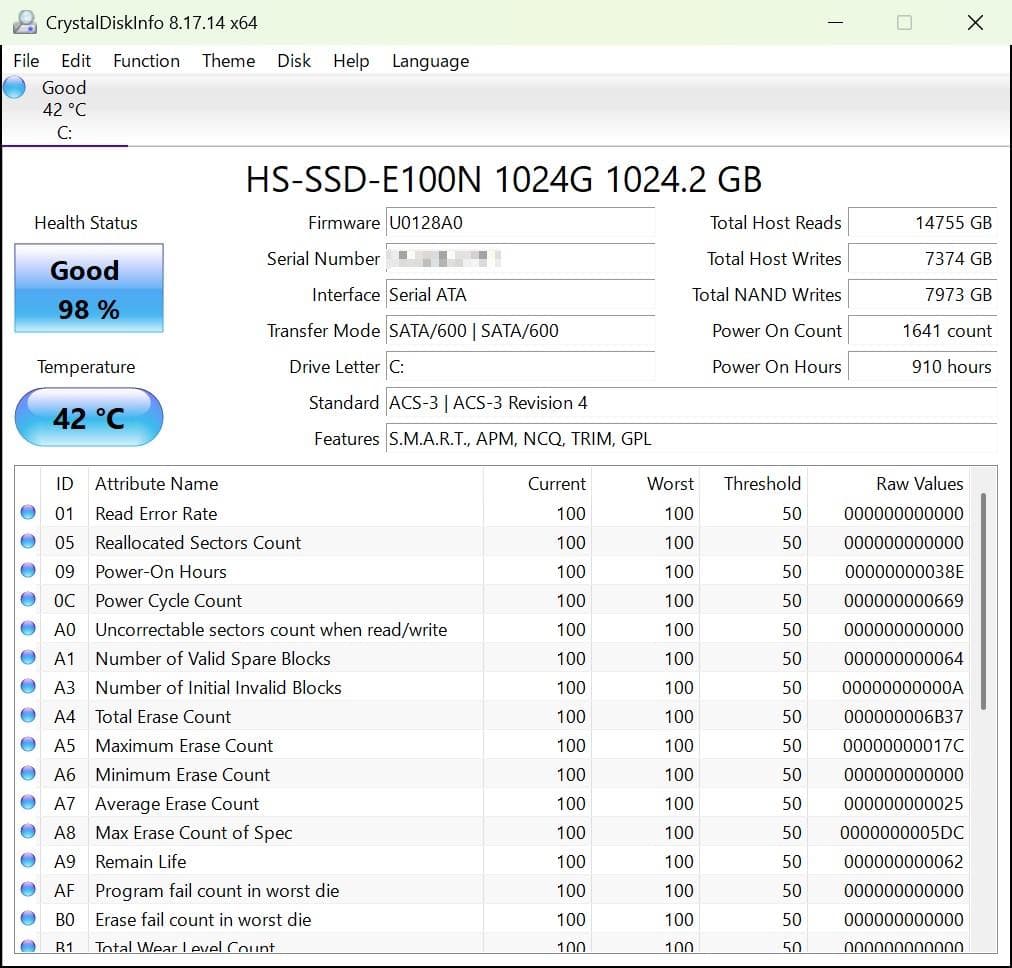Screen dimensions: 1012x968
Task: Click Power On Hours value 910 hours
Action: tap(922, 367)
